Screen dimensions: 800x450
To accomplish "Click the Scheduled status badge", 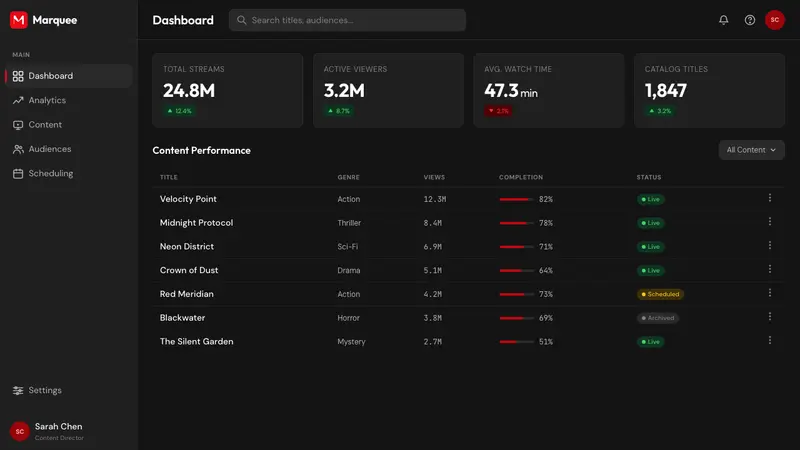I will click(x=660, y=294).
